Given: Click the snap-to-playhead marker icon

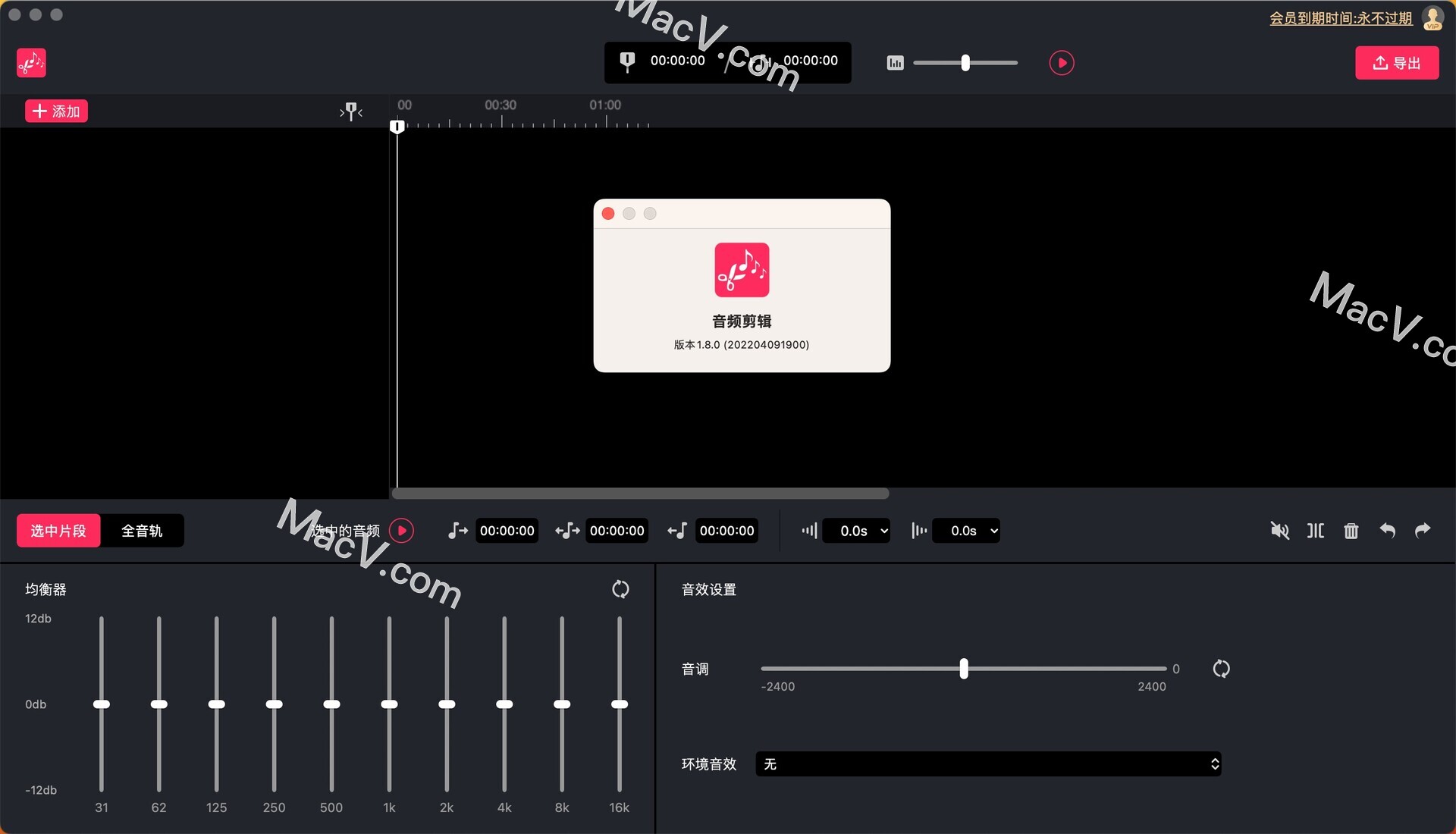Looking at the screenshot, I should [x=351, y=112].
